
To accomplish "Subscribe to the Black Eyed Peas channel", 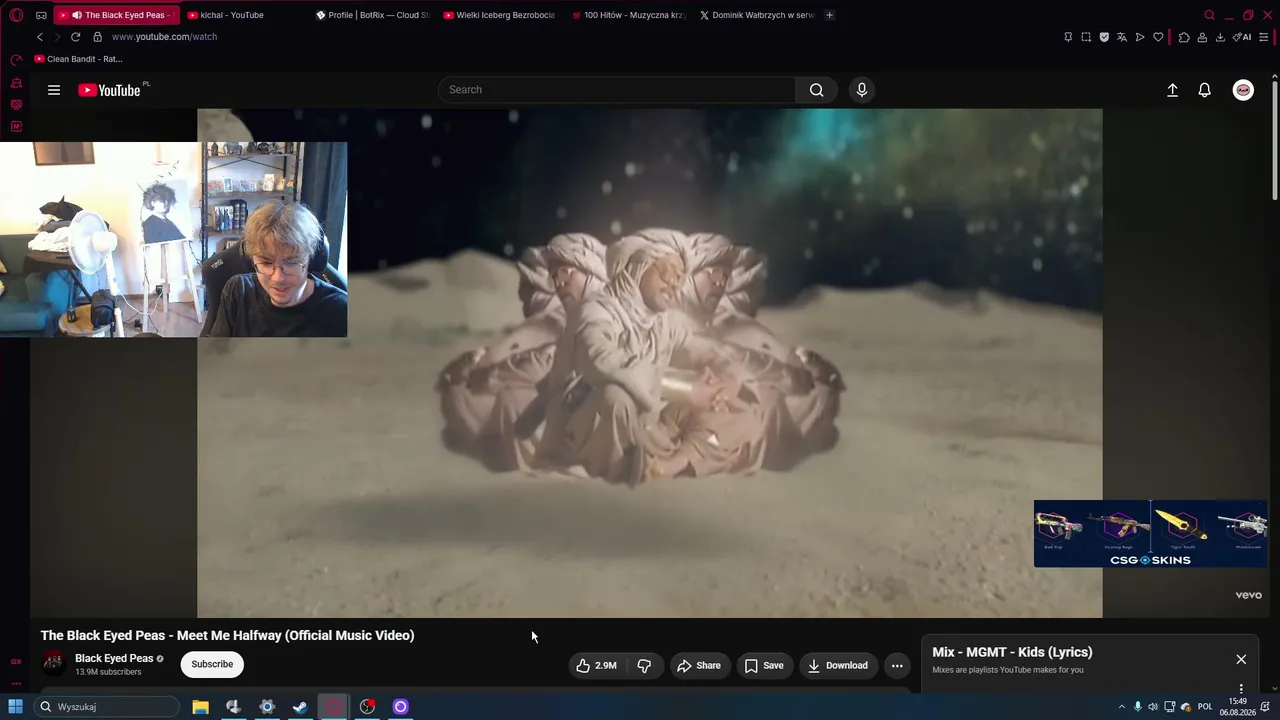I will pyautogui.click(x=212, y=664).
